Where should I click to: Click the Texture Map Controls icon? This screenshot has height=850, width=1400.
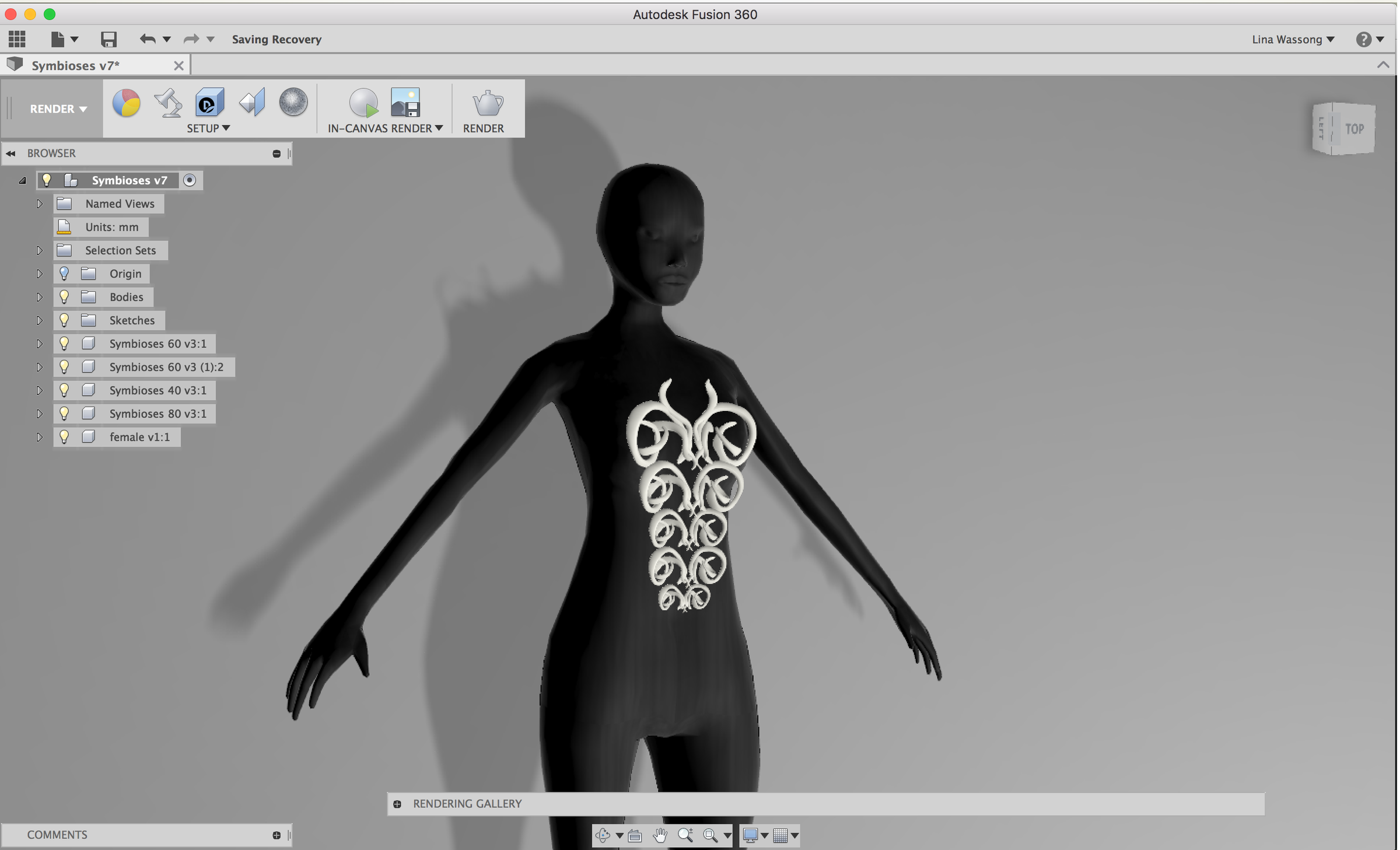point(251,103)
